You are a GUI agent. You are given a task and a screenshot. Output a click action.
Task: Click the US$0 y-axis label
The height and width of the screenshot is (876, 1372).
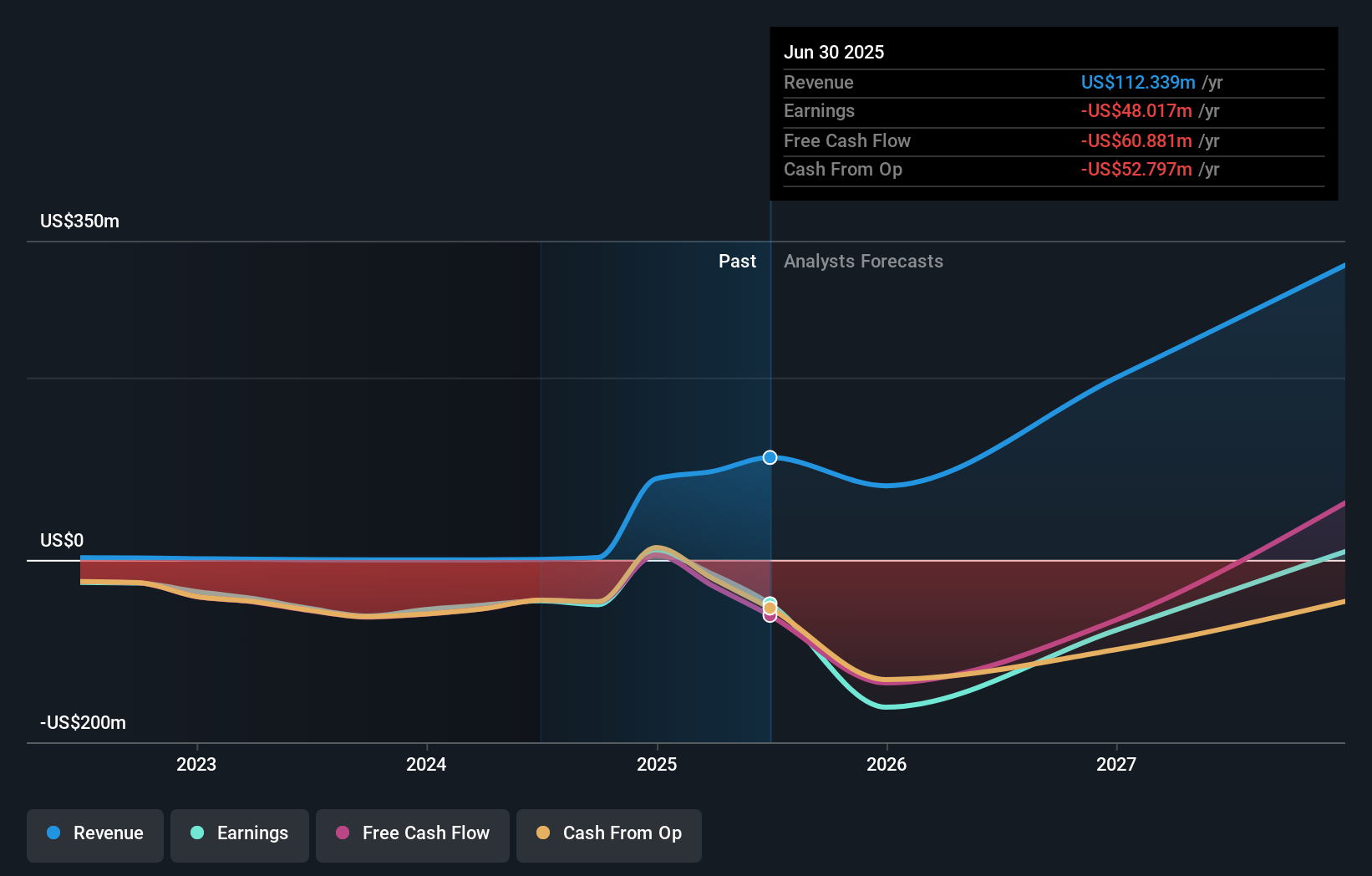(62, 541)
